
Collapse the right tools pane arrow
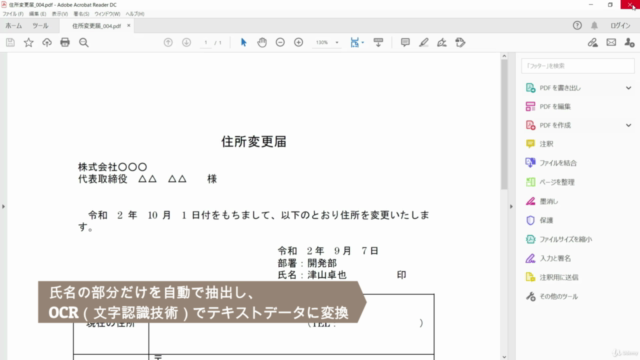pos(511,207)
